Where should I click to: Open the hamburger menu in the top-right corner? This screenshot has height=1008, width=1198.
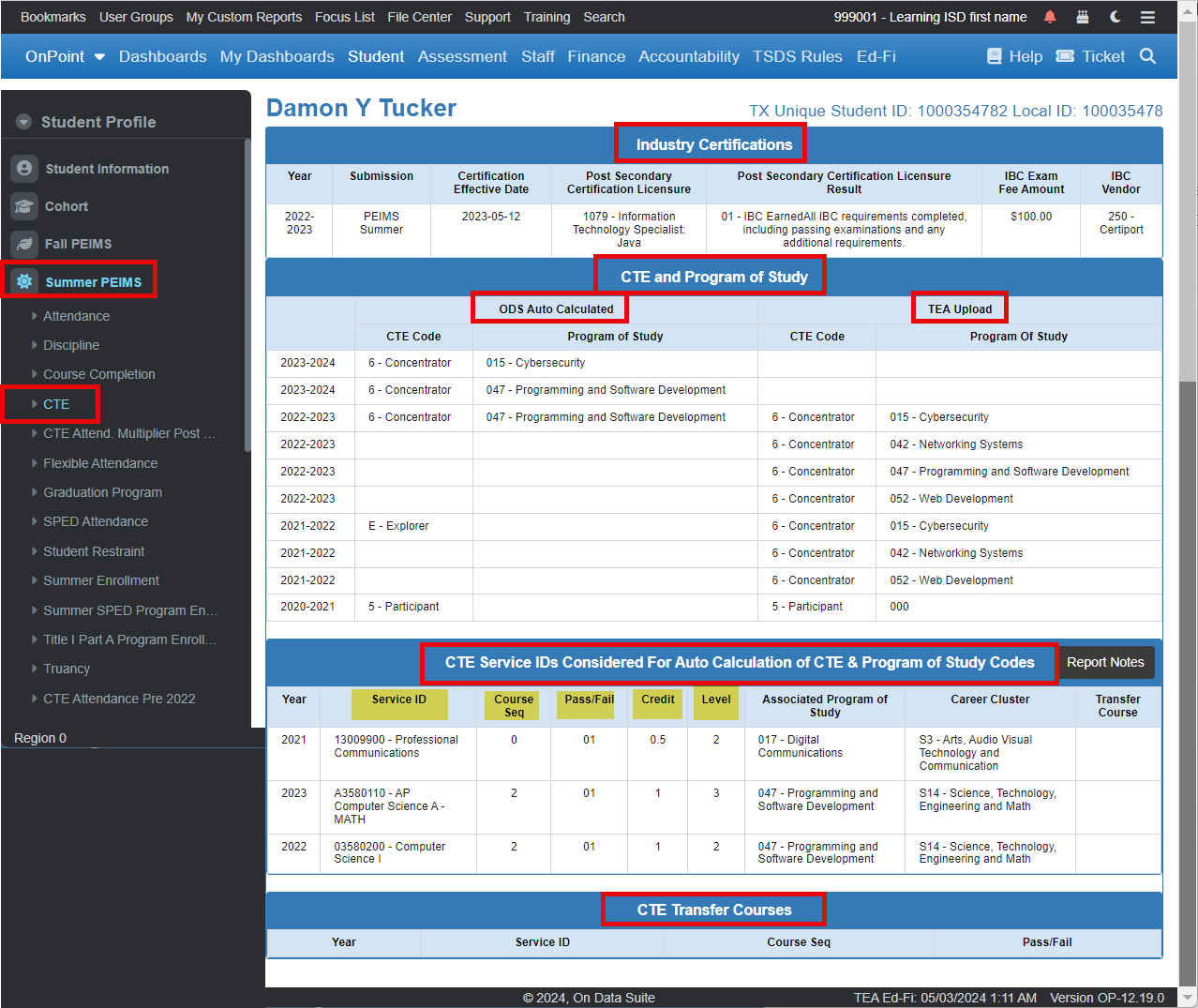pyautogui.click(x=1147, y=16)
